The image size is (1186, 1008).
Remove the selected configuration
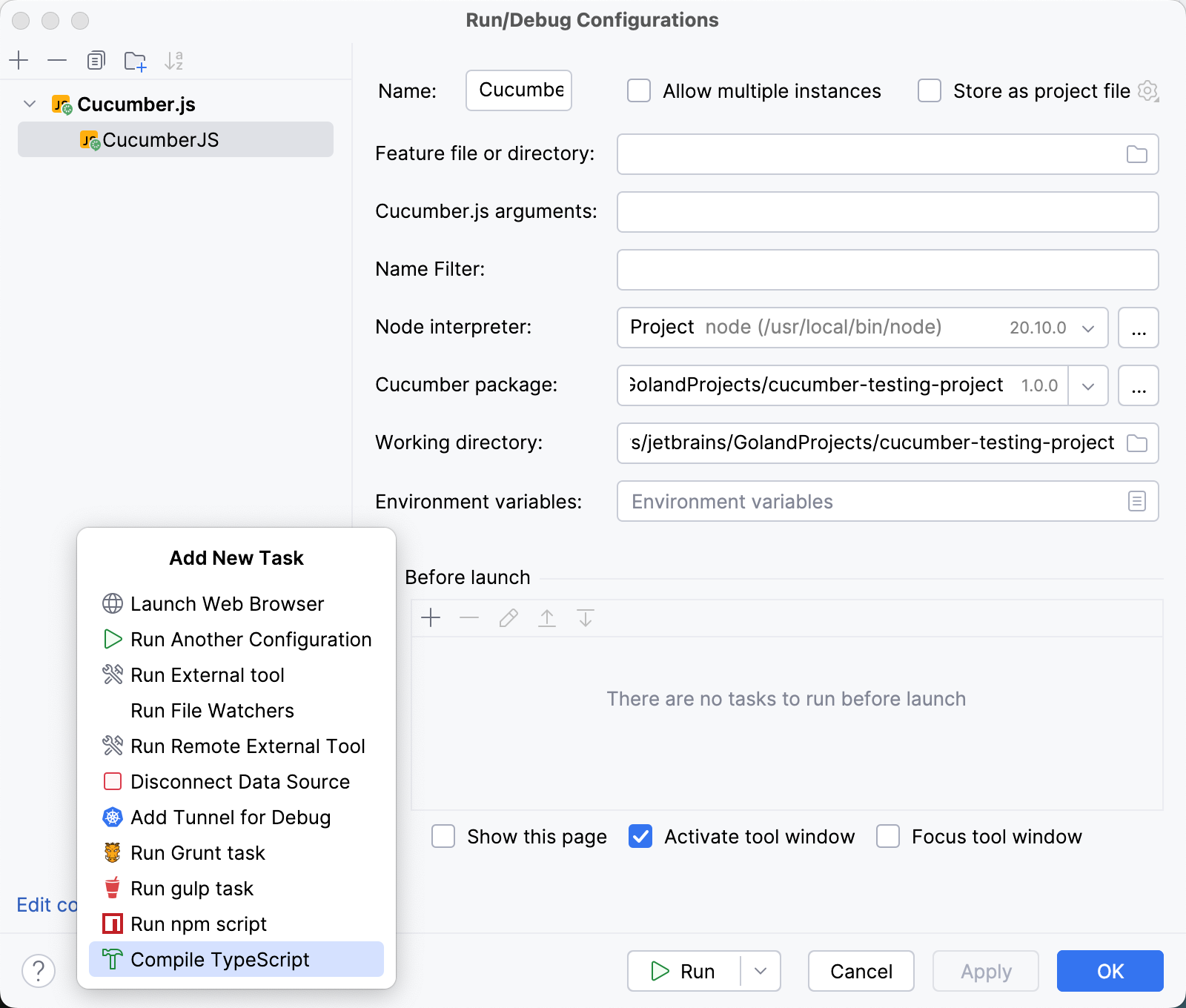coord(57,61)
